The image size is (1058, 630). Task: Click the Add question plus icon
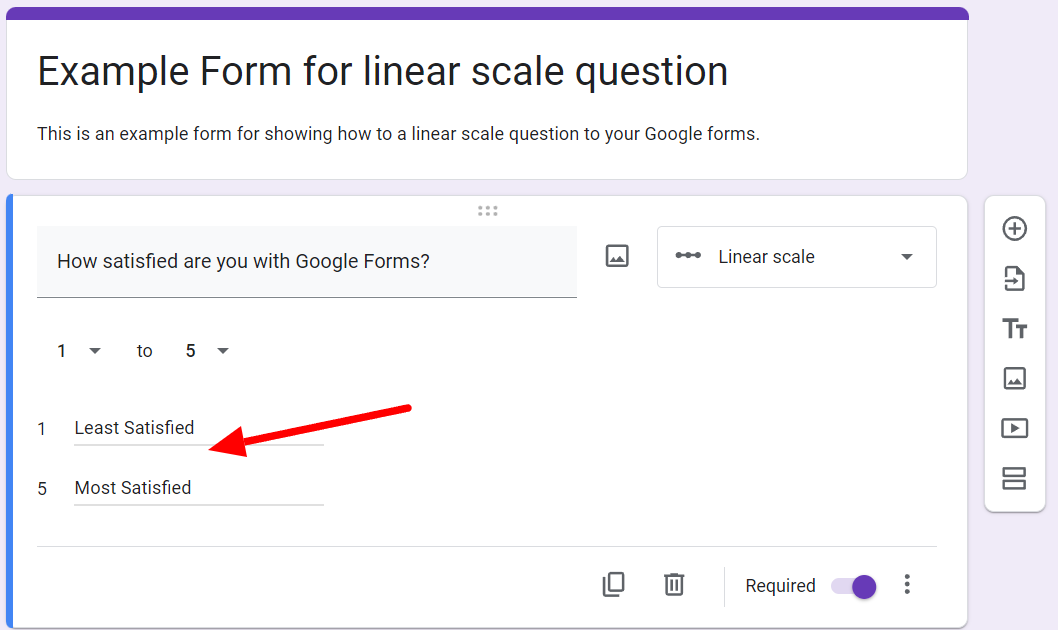1014,229
